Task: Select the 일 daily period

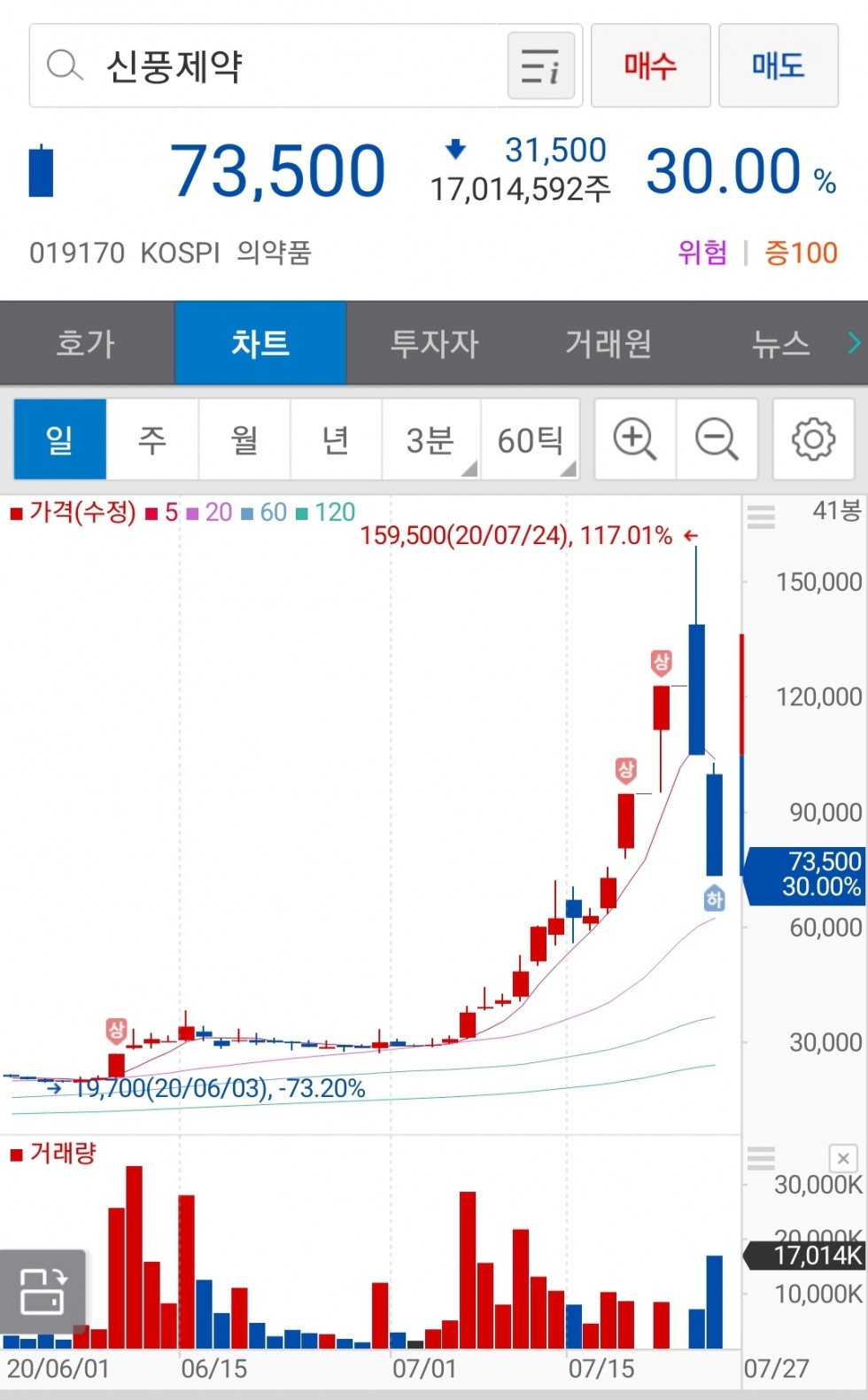Action: pyautogui.click(x=59, y=439)
